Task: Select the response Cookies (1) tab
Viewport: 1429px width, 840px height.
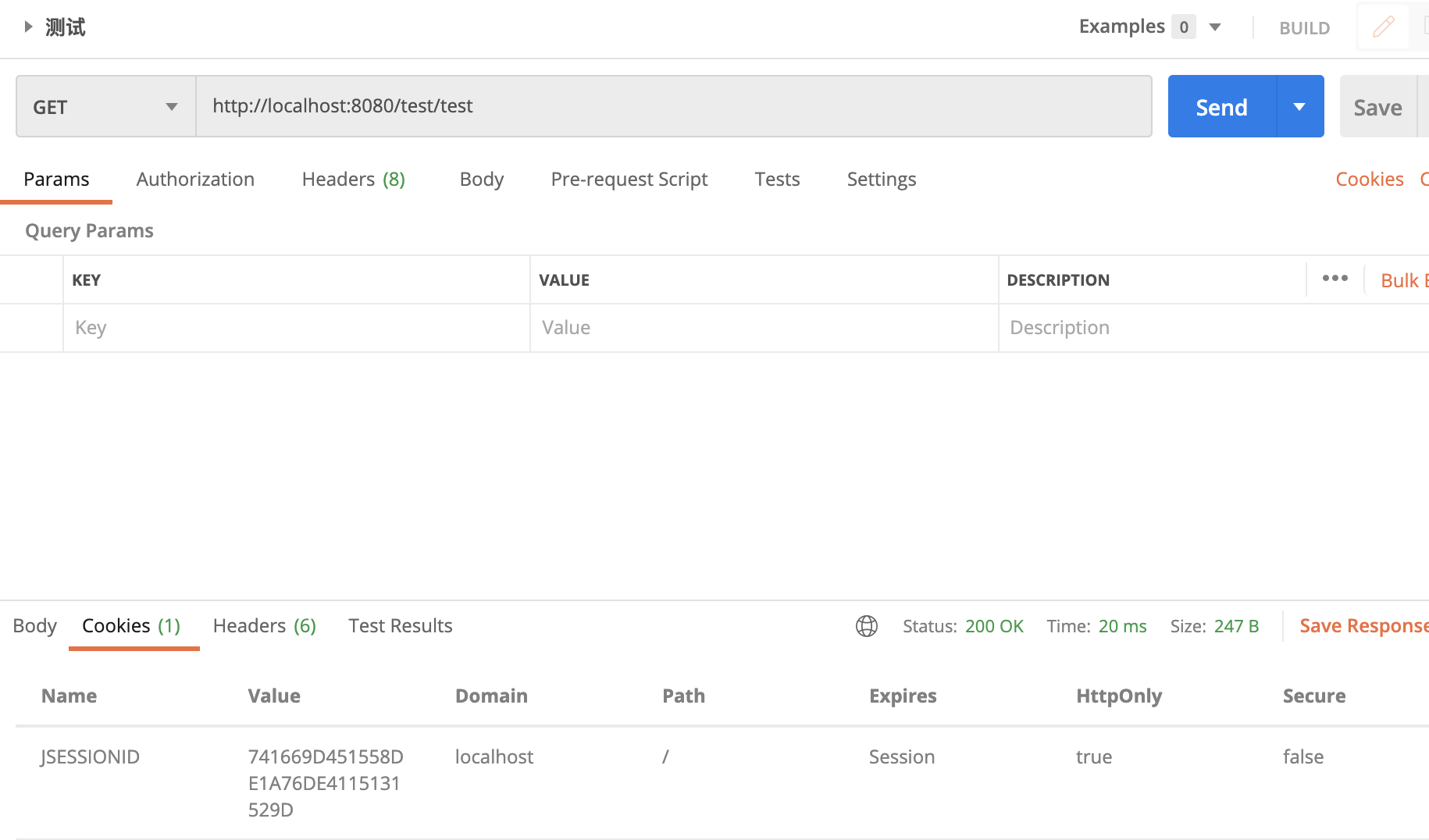Action: pos(131,626)
